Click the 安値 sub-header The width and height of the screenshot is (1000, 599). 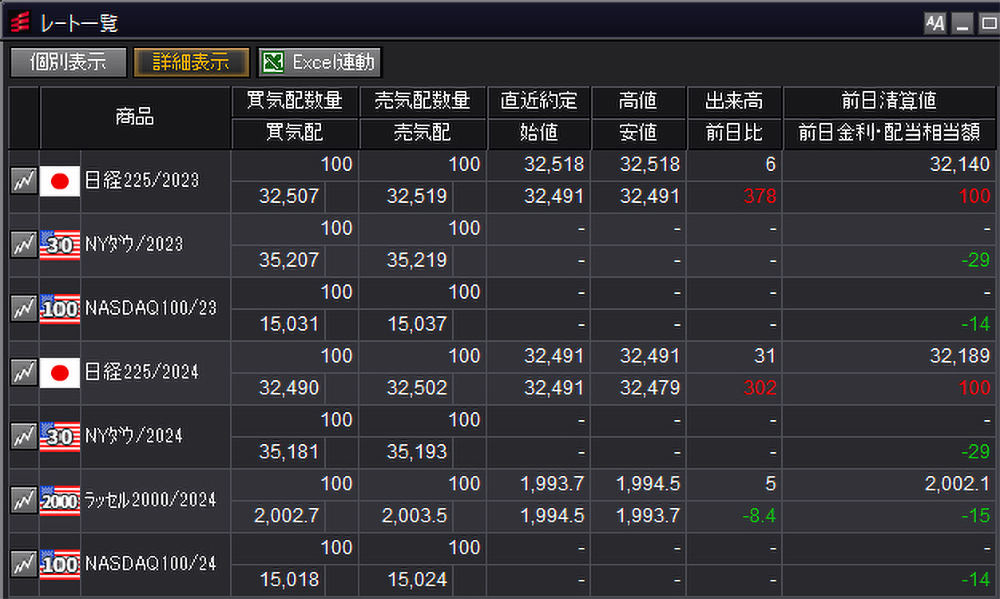pyautogui.click(x=638, y=133)
